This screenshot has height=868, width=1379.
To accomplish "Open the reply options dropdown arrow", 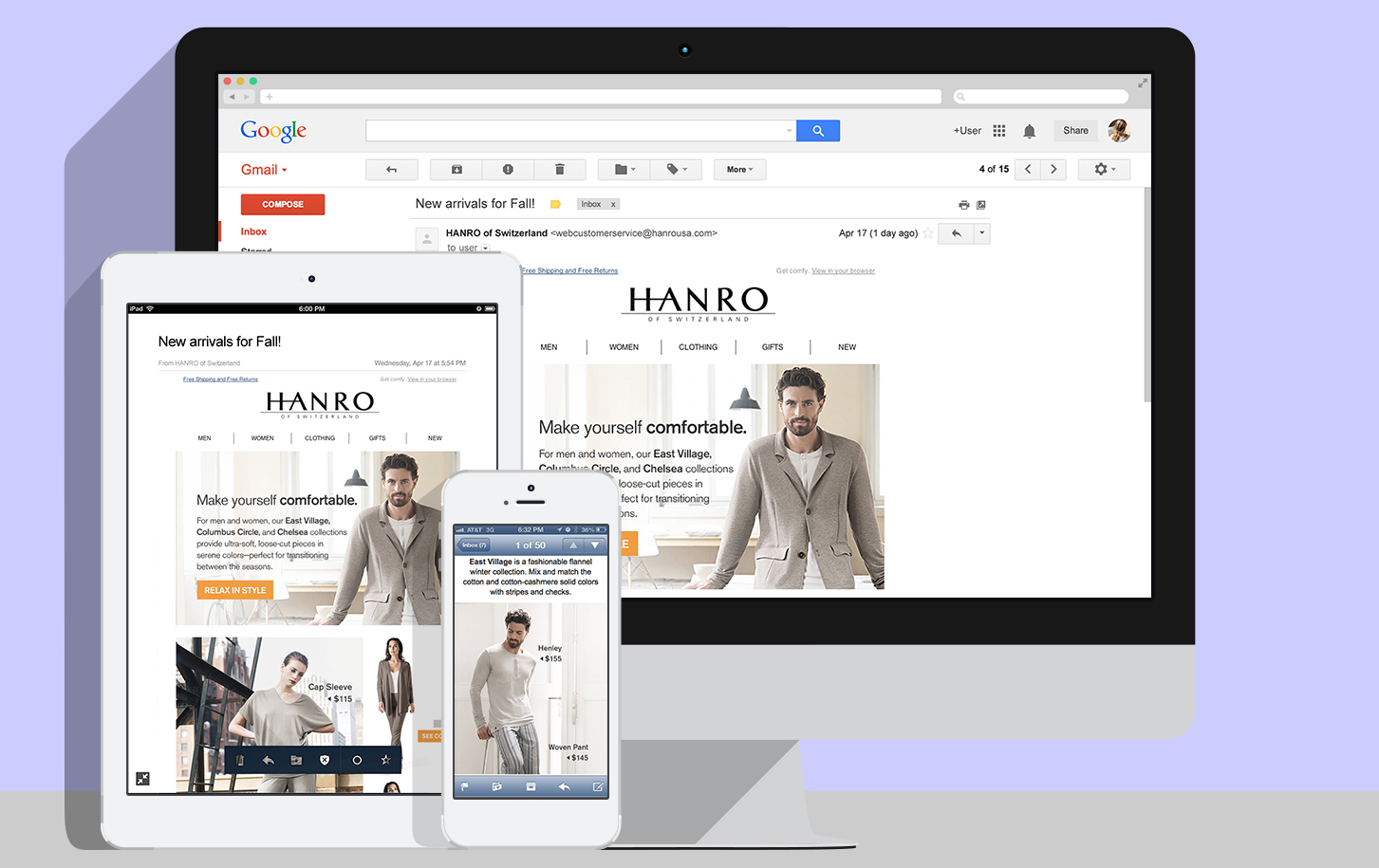I will point(982,233).
